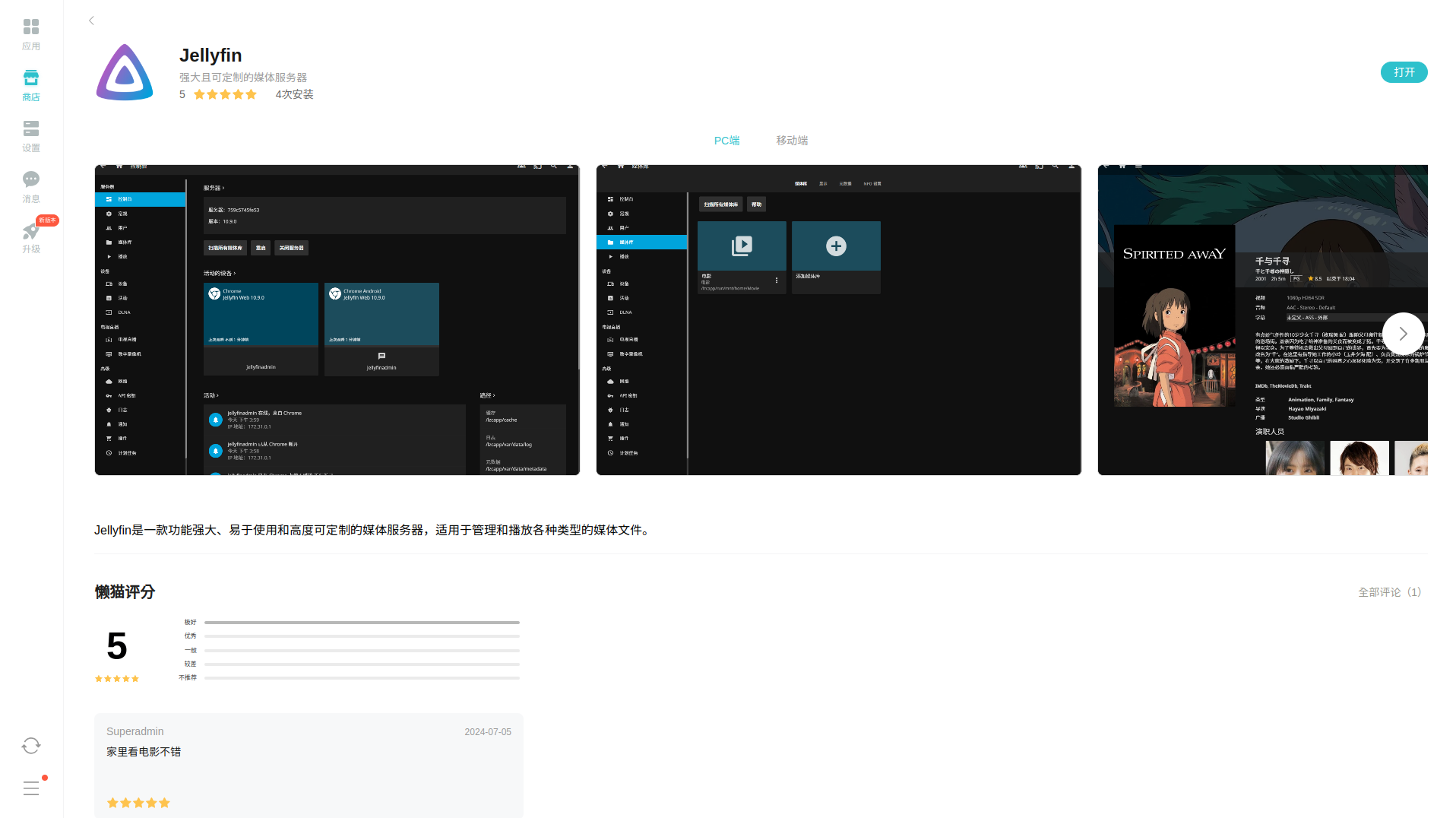The image size is (1456, 818).
Task: Click the 极好 rating bar
Action: (362, 623)
